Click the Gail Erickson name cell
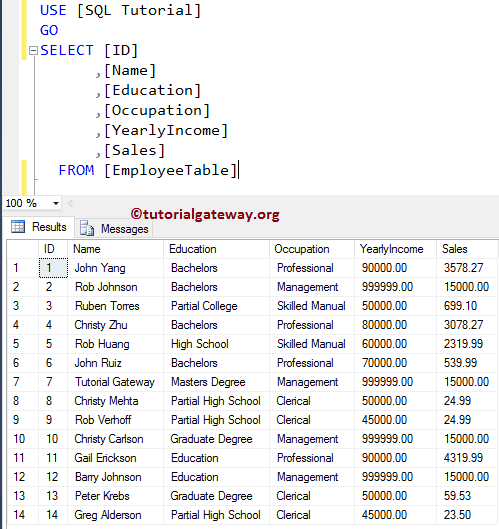 [115, 458]
